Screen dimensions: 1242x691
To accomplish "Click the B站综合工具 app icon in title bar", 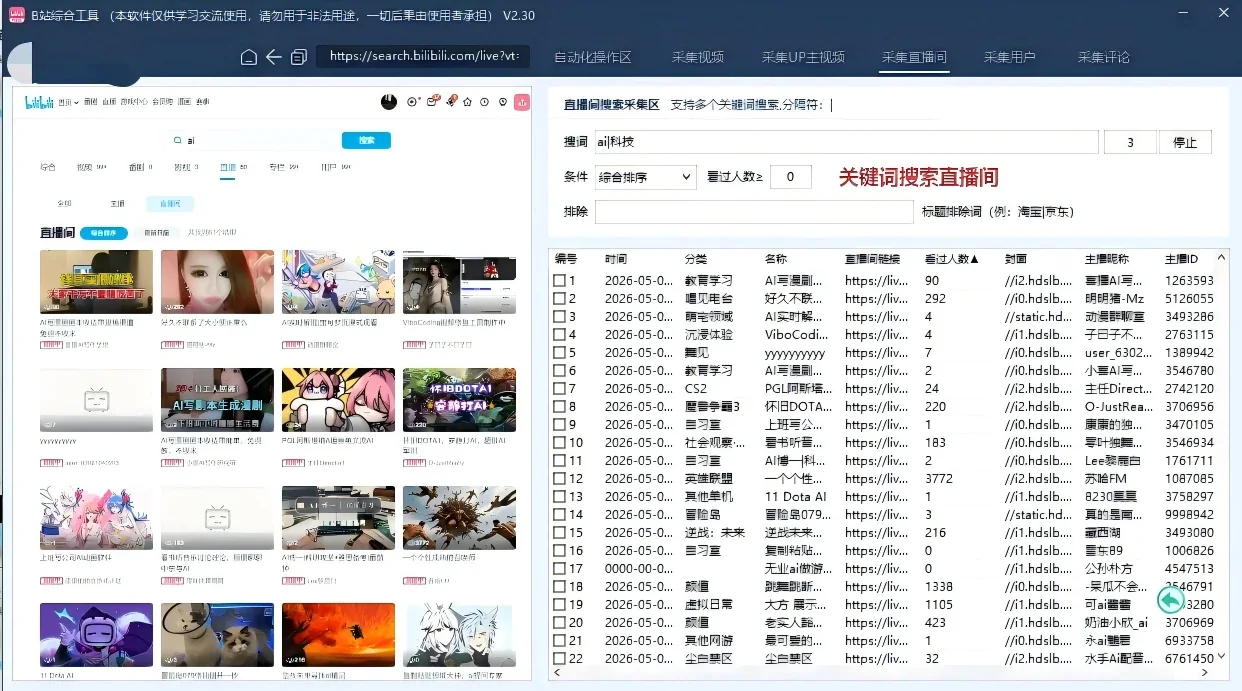I will click(x=16, y=15).
